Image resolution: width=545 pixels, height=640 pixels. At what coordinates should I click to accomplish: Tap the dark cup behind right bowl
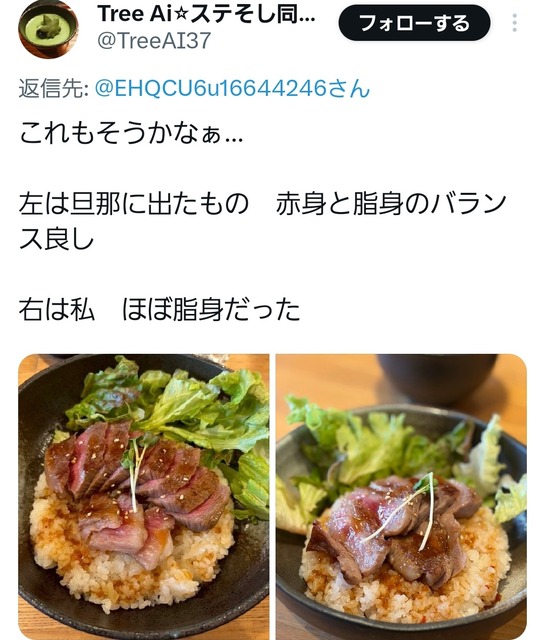point(437,378)
